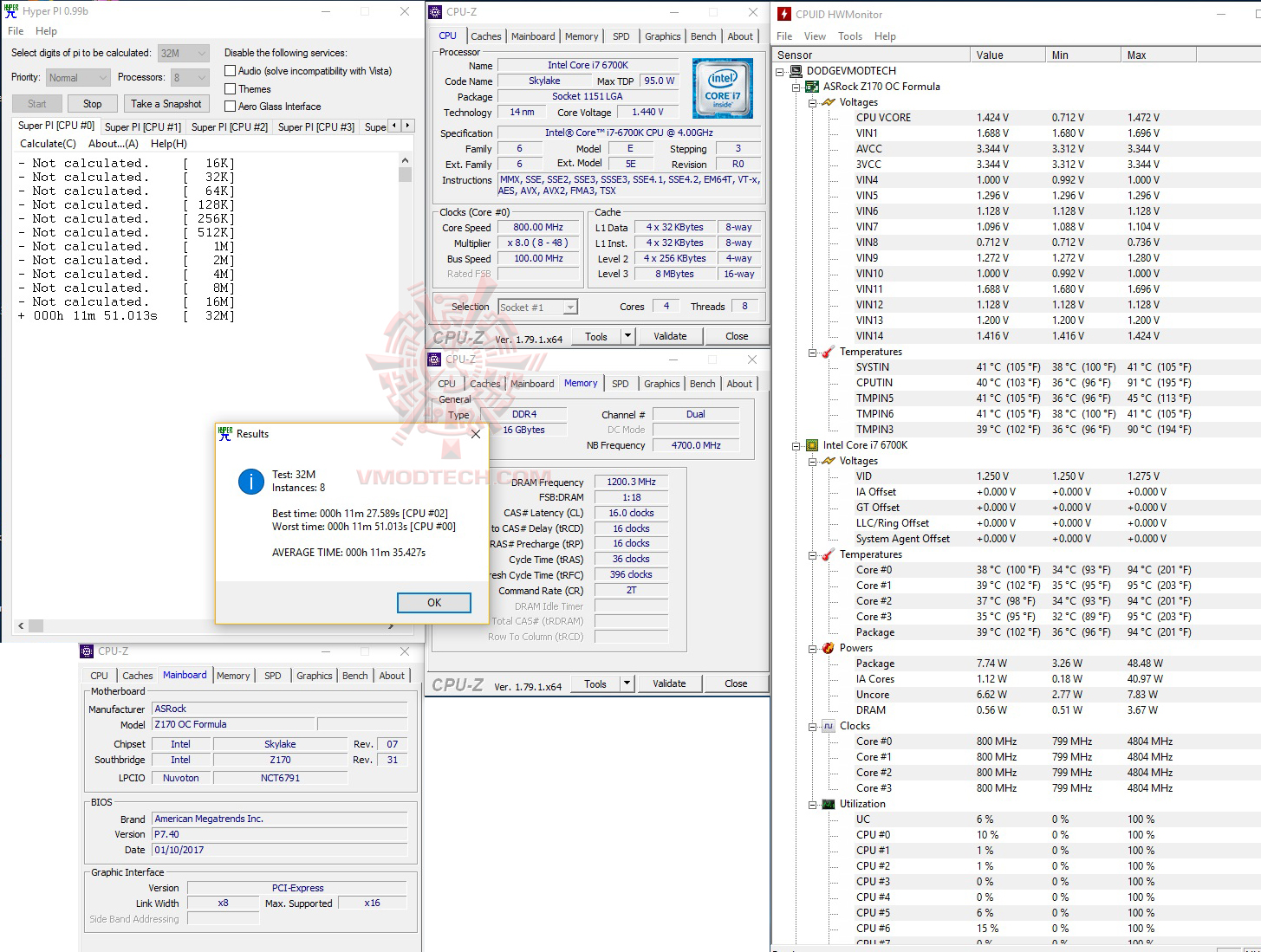The height and width of the screenshot is (952, 1261).
Task: Open the Tools menu in HWMonitor
Action: [850, 36]
